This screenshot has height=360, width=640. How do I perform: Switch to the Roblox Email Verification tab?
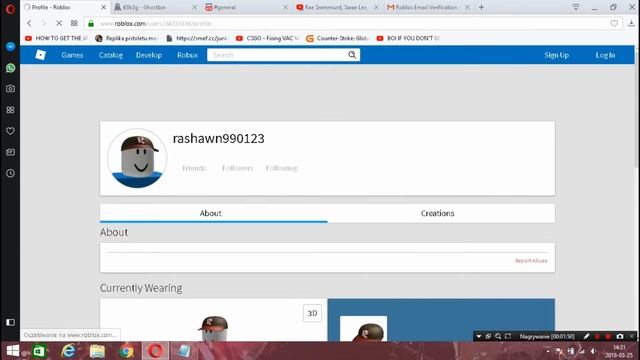pyautogui.click(x=427, y=7)
